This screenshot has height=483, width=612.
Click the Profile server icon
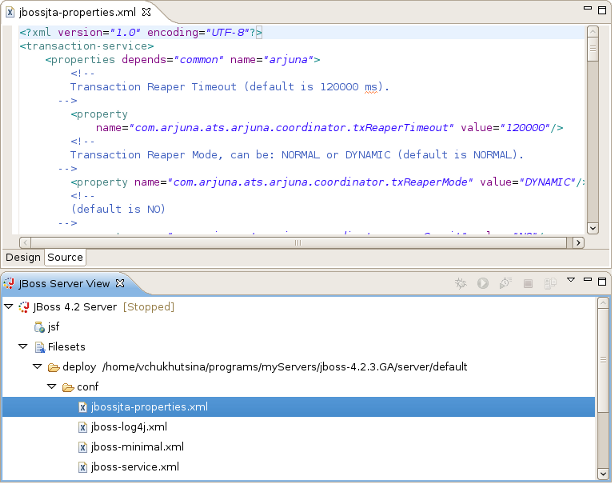pos(506,284)
